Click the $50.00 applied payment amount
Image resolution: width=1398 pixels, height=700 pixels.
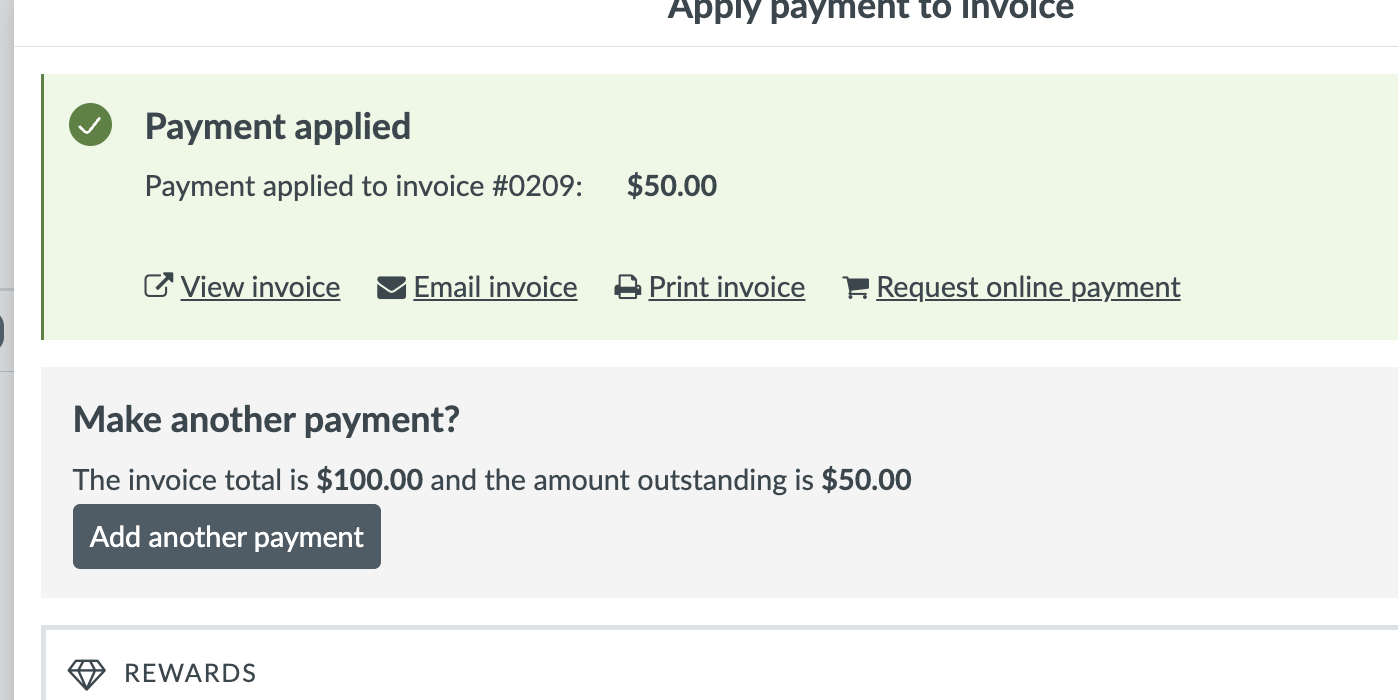(x=672, y=186)
